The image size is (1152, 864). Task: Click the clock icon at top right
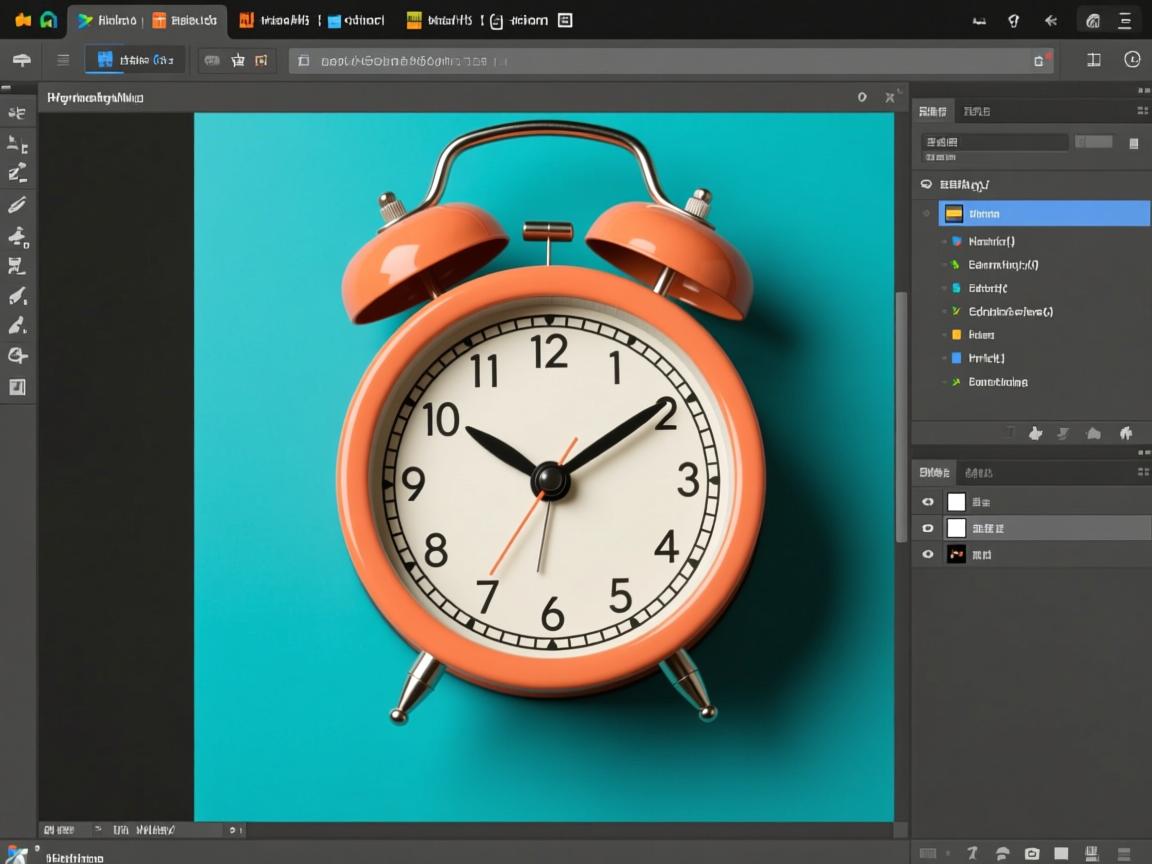coord(1132,60)
